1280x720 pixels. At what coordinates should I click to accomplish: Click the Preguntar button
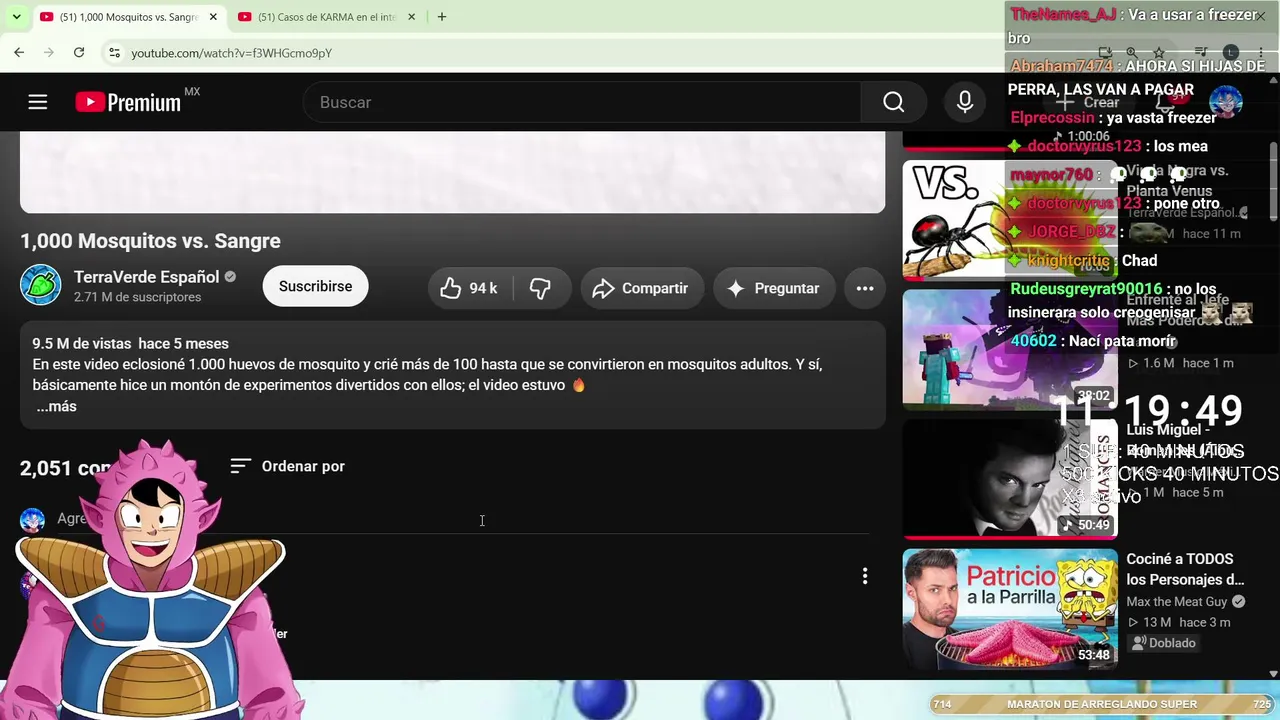coord(773,288)
